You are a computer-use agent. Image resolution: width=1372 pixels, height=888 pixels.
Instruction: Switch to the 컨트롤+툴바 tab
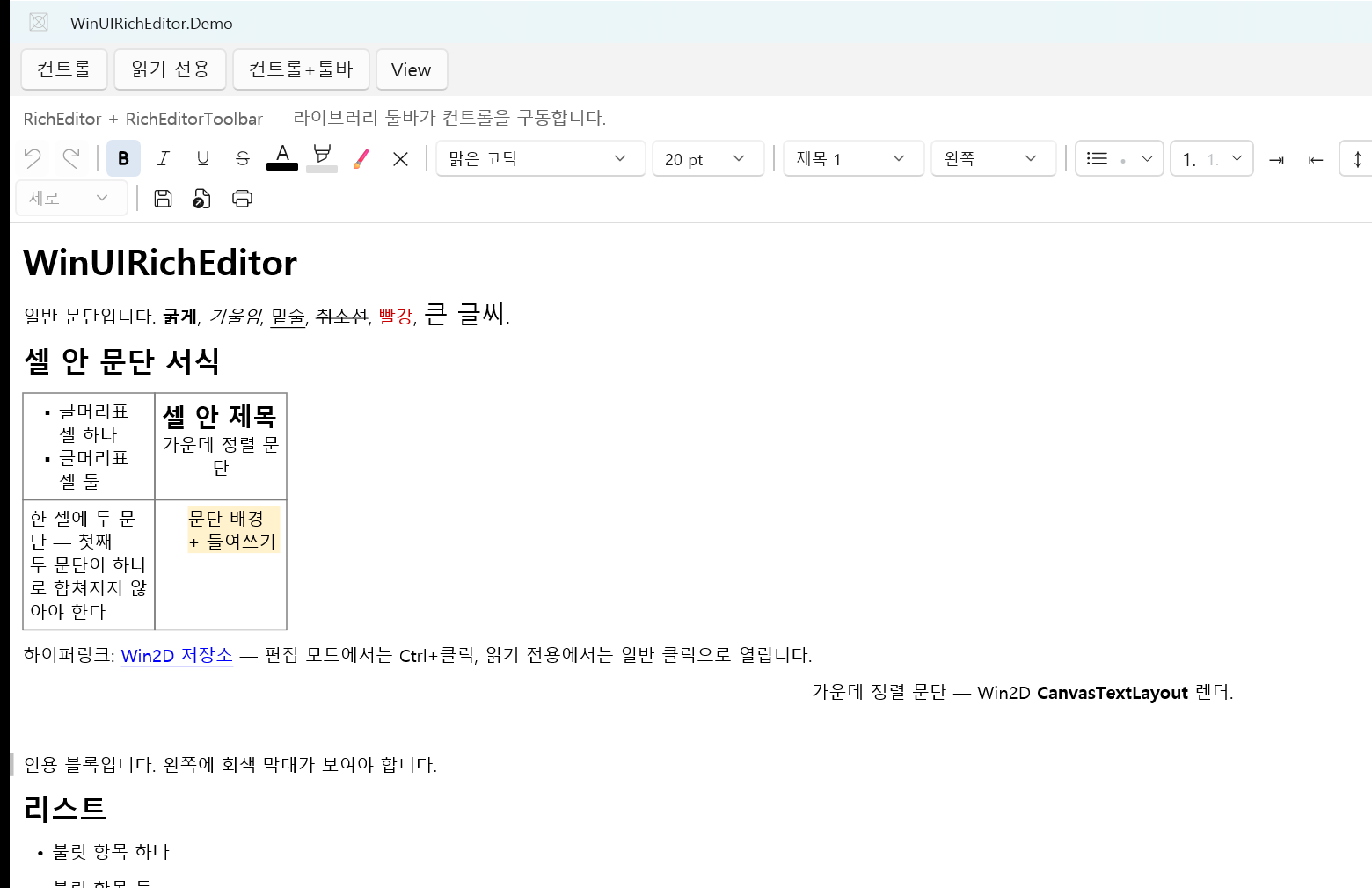[x=301, y=69]
